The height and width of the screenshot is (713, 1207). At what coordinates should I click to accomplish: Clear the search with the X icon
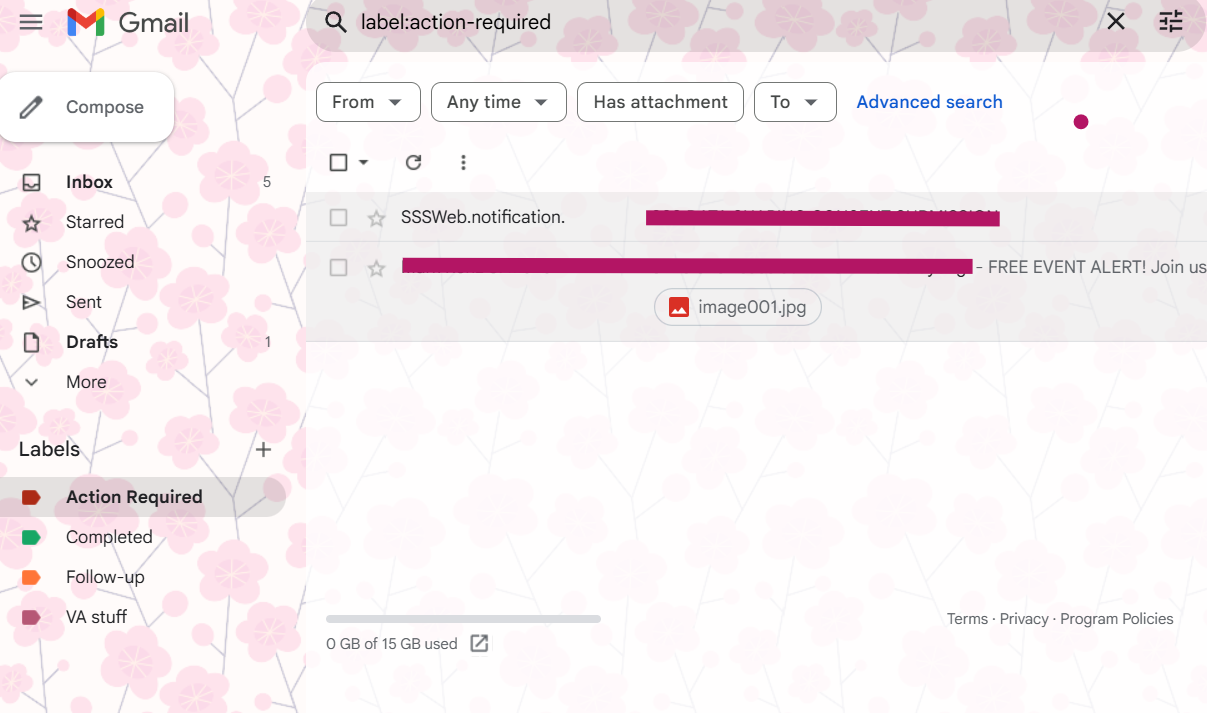[x=1116, y=22]
